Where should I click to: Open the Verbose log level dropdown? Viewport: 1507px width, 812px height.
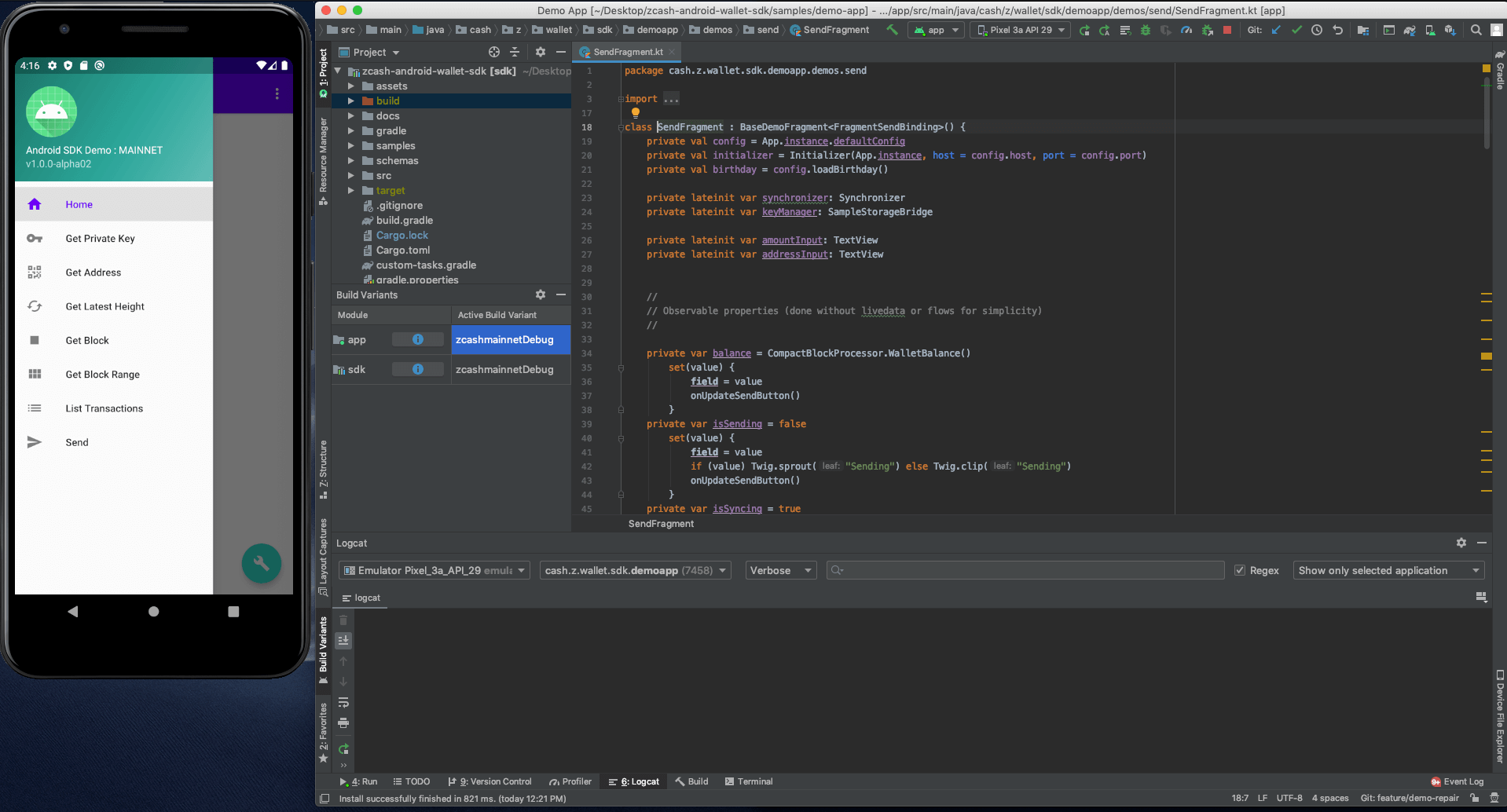tap(780, 571)
